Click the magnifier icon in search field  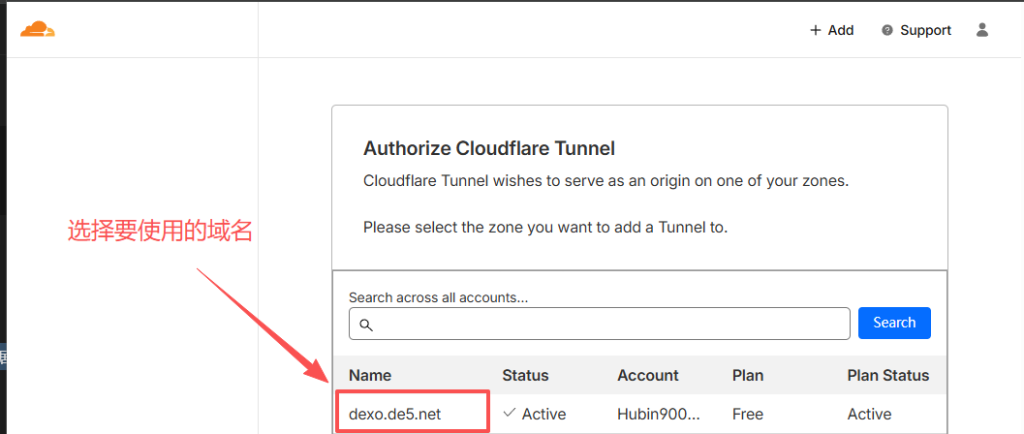(366, 324)
